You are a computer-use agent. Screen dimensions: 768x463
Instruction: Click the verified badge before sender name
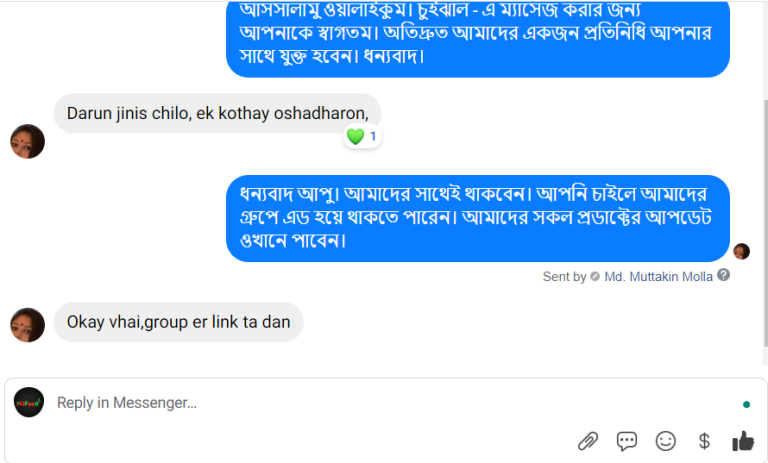pos(595,276)
